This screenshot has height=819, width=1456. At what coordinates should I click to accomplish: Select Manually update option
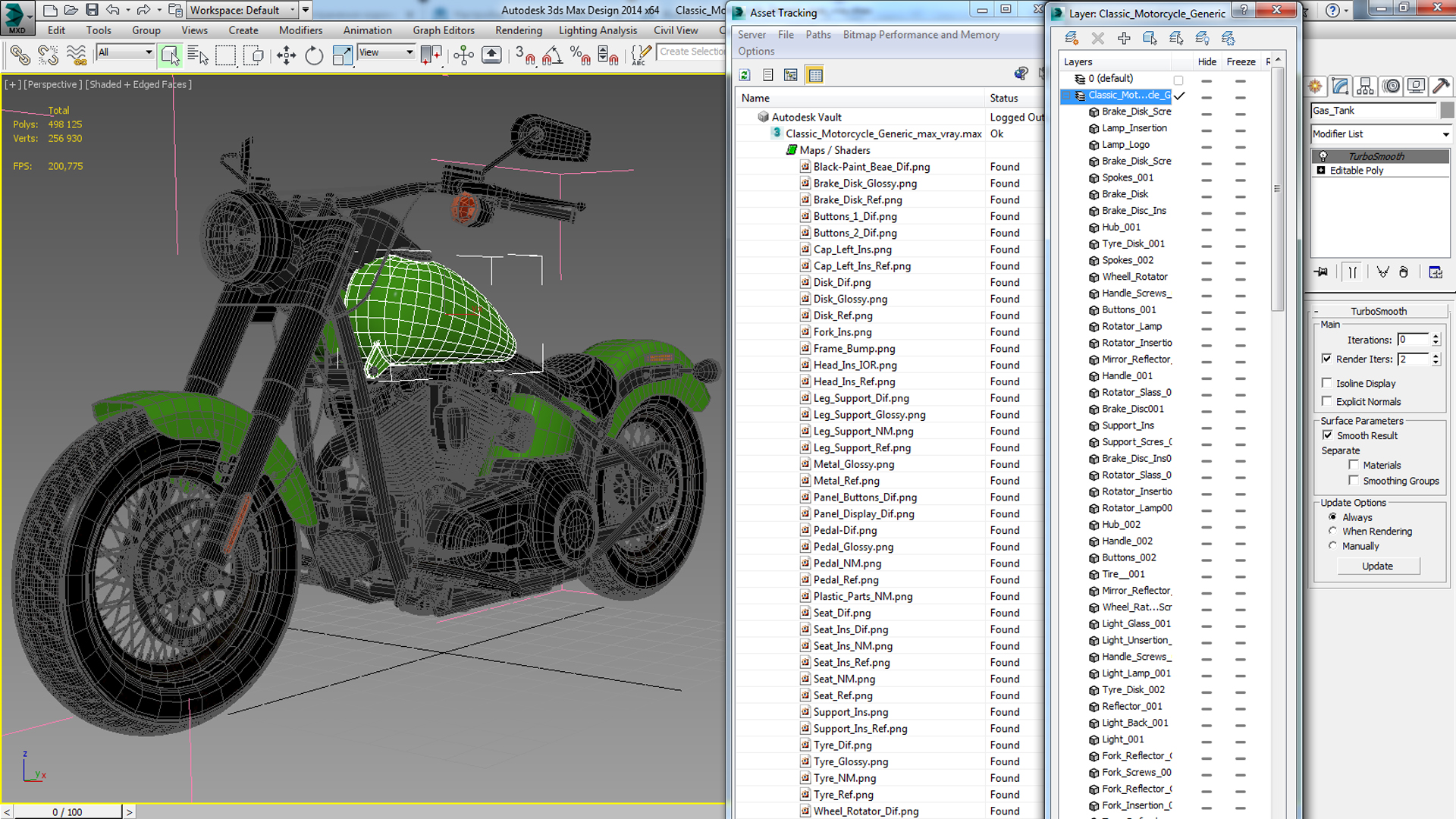point(1332,545)
